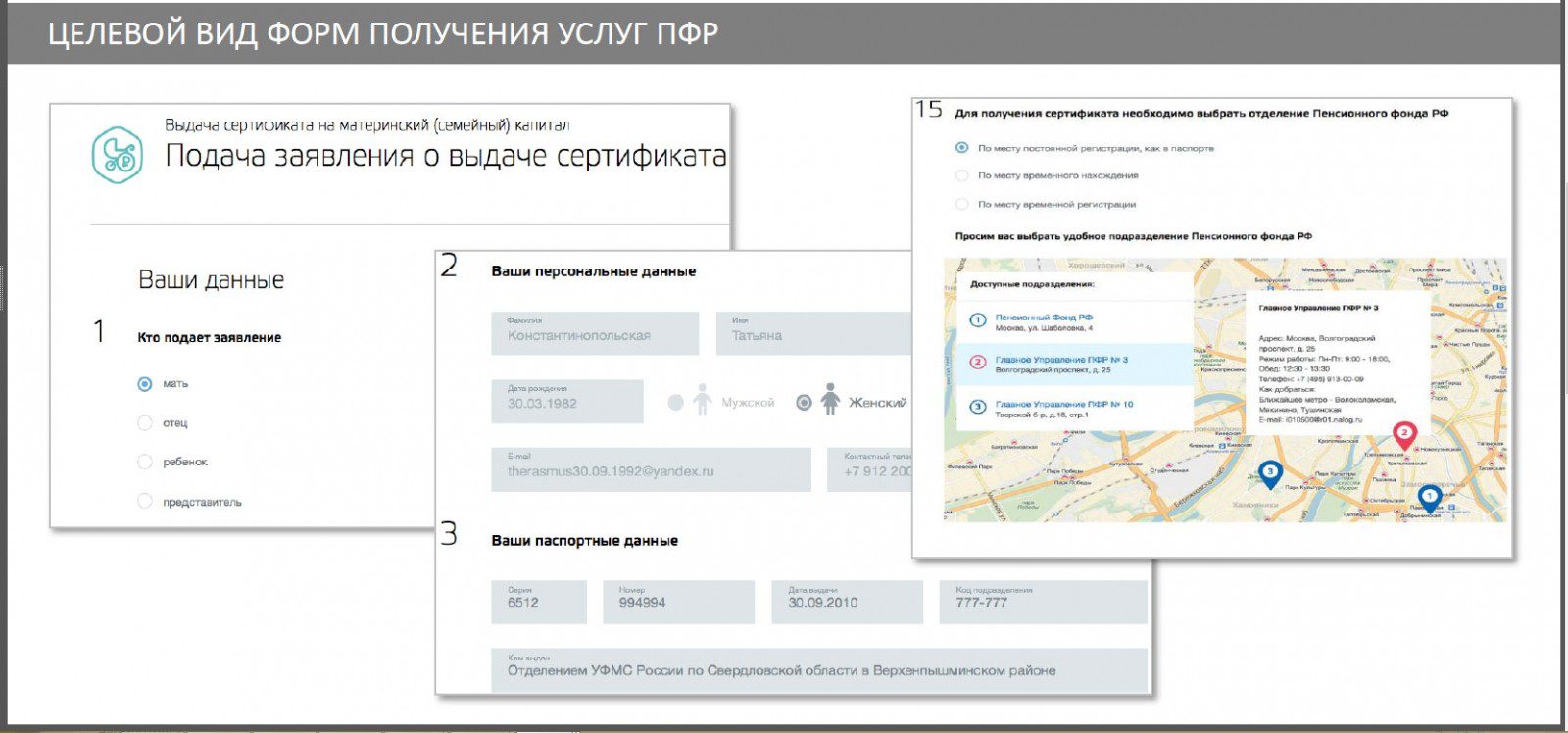Click the male figure icon
This screenshot has width=1568, height=733.
point(702,400)
